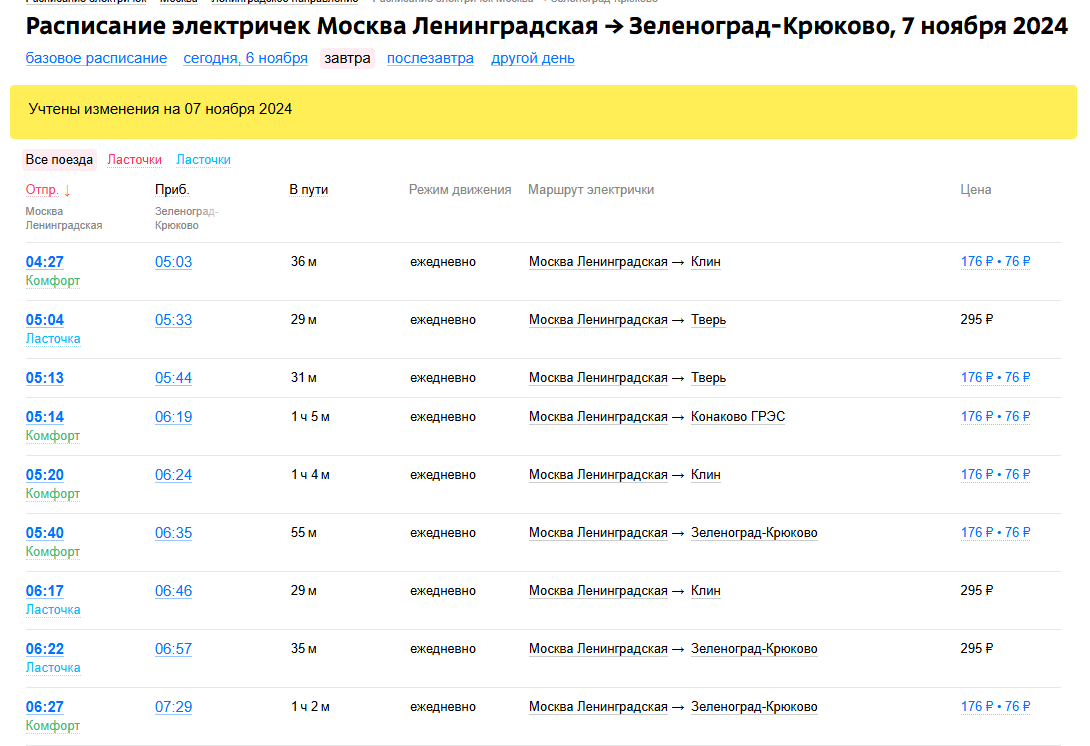1090x746 pixels.
Task: Click the 06:19 arrival time
Action: pyautogui.click(x=173, y=417)
